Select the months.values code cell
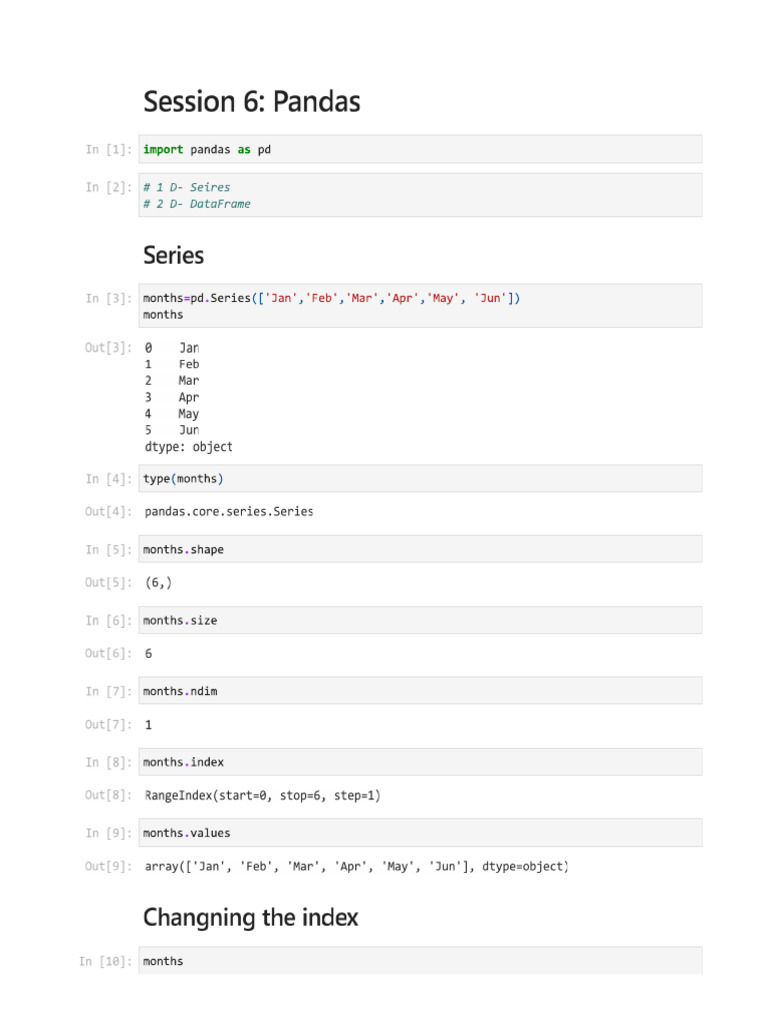This screenshot has height=1024, width=768. point(420,833)
